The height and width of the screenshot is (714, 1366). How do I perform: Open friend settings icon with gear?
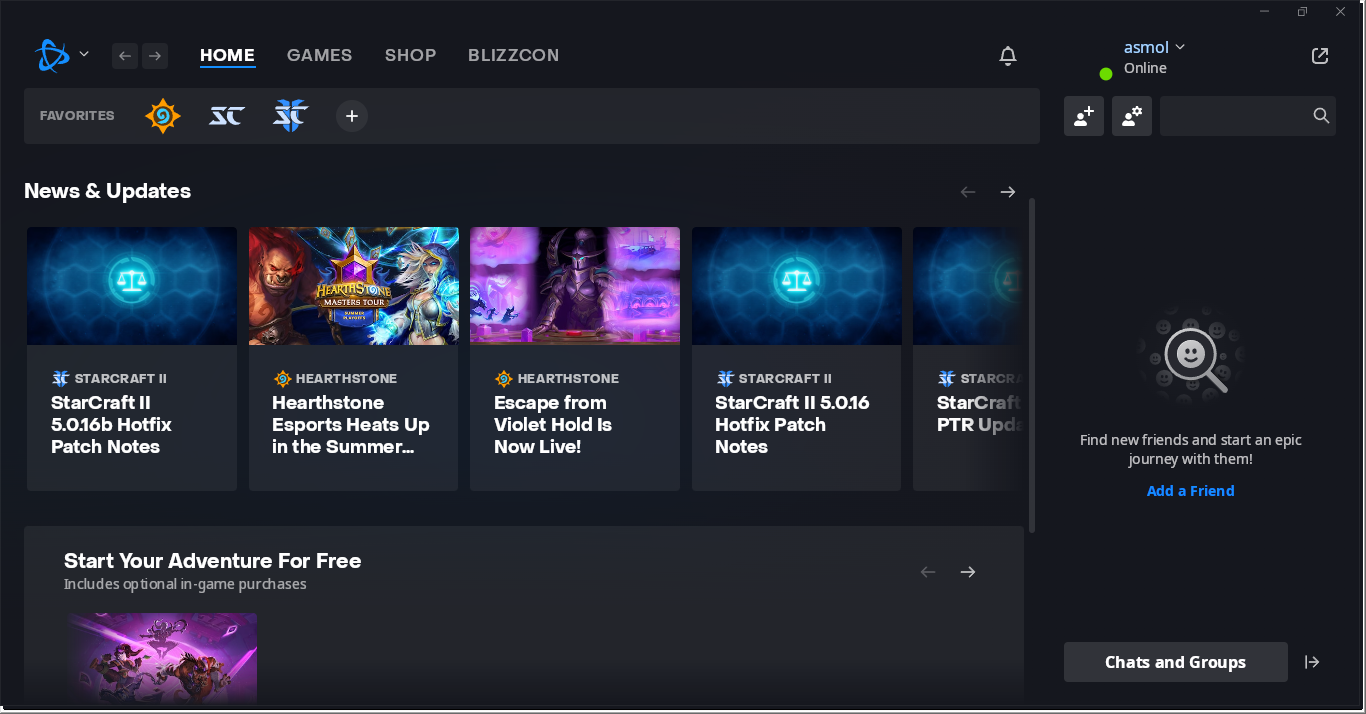pyautogui.click(x=1132, y=116)
